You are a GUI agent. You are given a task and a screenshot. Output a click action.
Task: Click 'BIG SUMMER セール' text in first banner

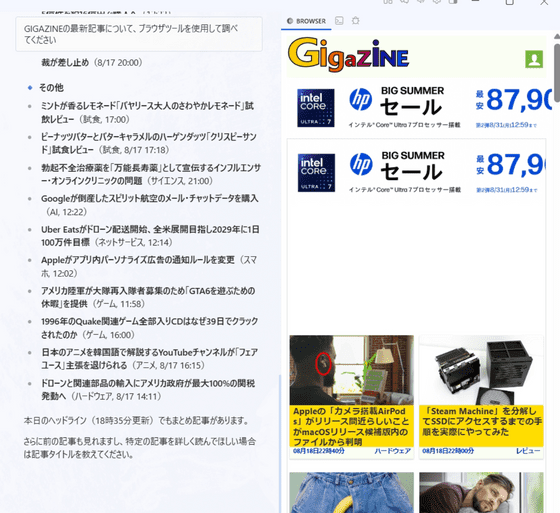[x=412, y=101]
